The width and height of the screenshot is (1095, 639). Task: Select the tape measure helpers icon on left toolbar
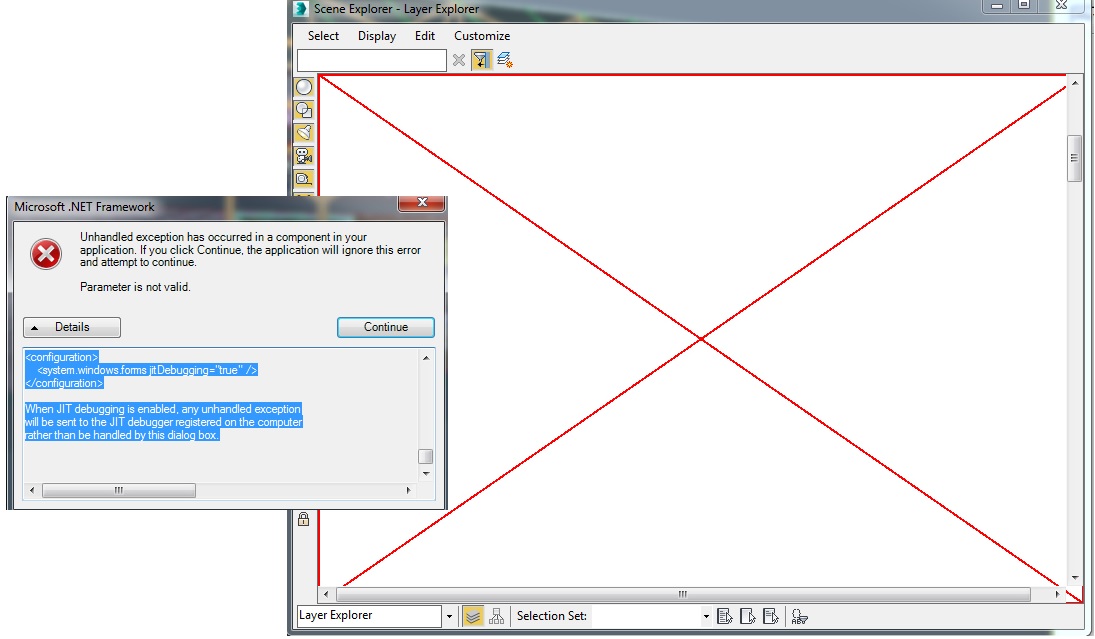[304, 177]
